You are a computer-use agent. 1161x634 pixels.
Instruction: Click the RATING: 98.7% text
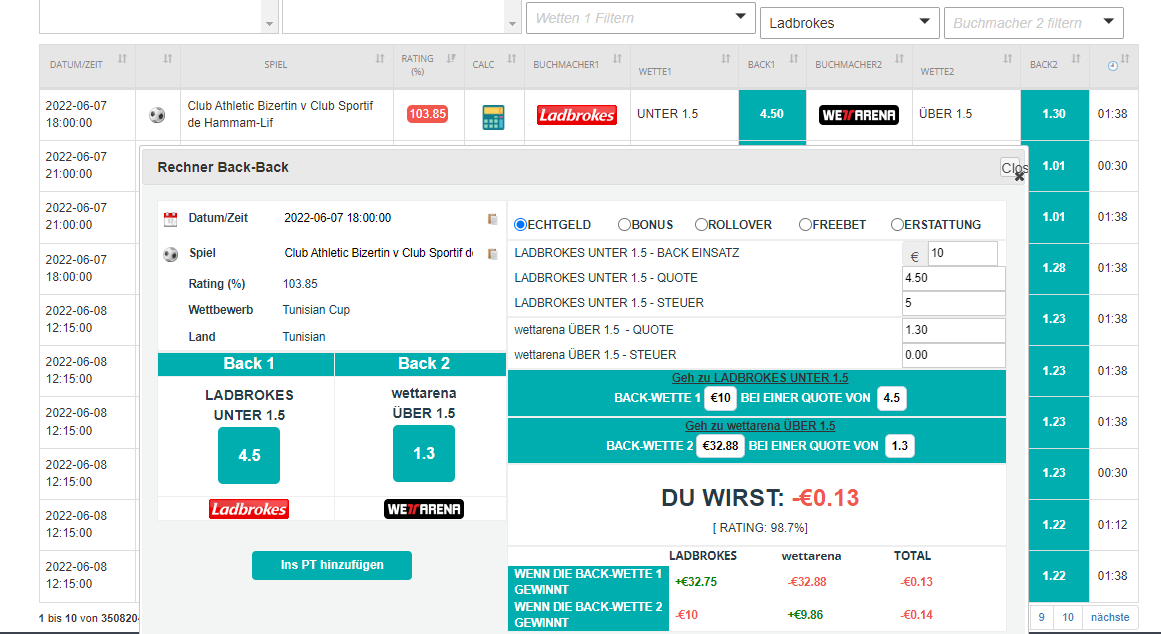[x=760, y=528]
